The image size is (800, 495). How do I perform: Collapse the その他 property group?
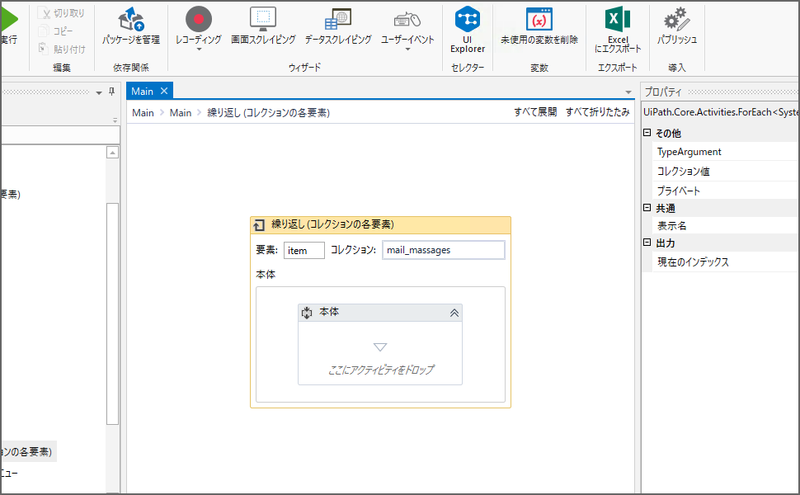tap(647, 133)
